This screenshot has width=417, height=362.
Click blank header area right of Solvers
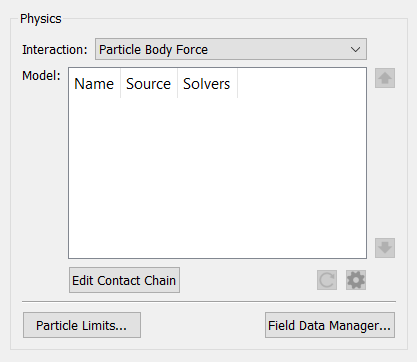click(302, 83)
